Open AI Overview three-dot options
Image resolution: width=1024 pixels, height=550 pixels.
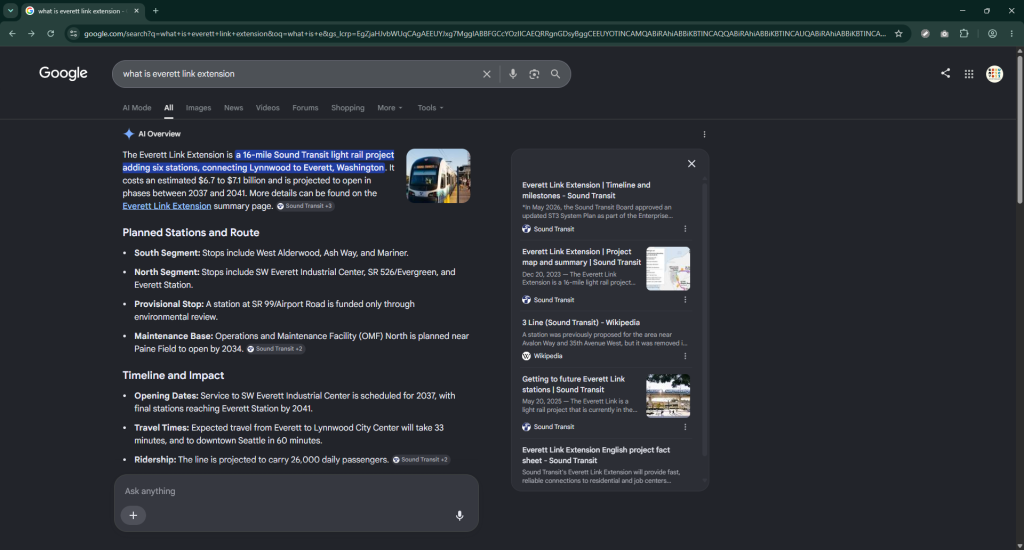tap(704, 134)
